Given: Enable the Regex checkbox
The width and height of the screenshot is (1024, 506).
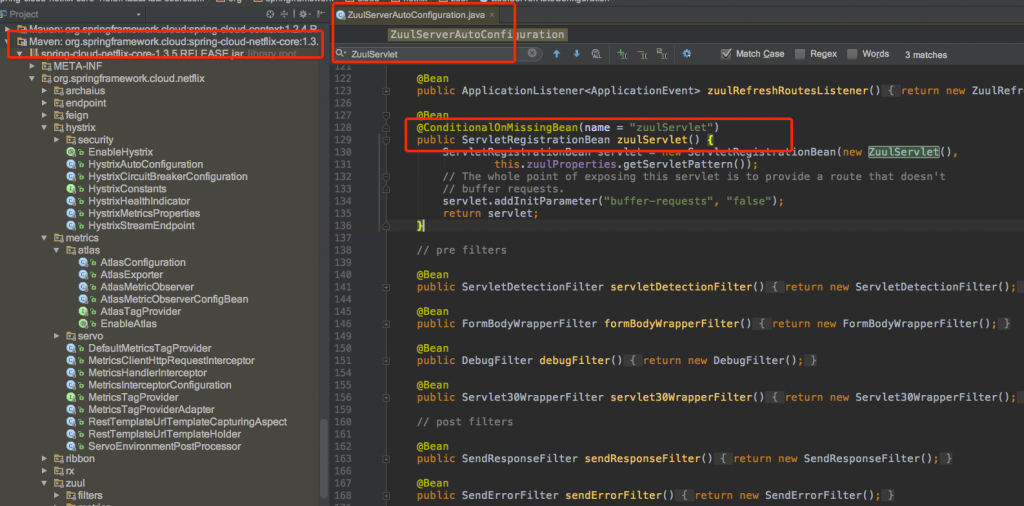Looking at the screenshot, I should [x=801, y=54].
